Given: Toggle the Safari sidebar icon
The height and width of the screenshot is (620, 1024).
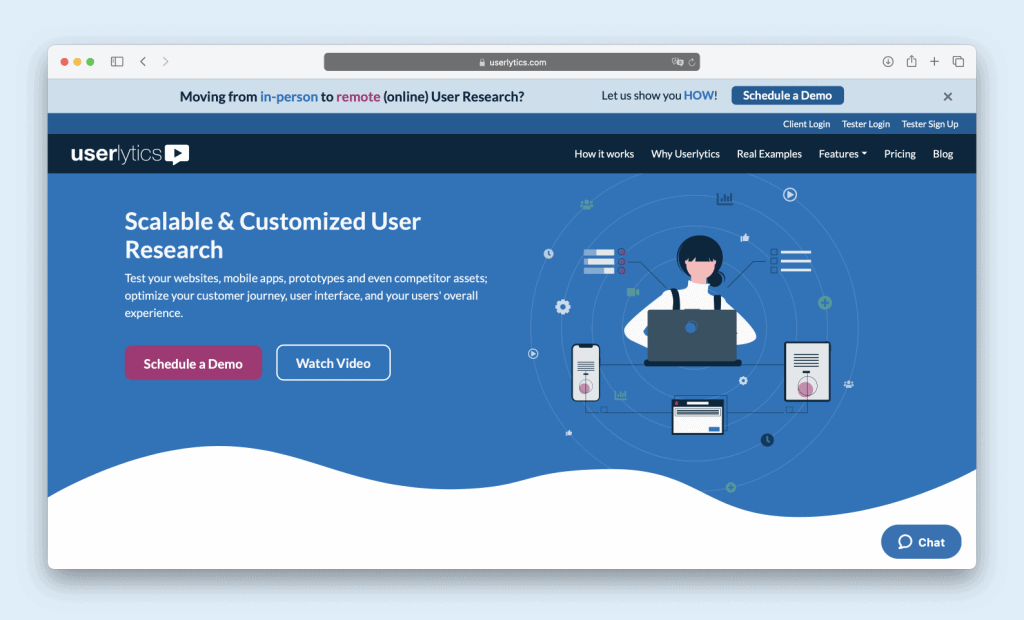Looking at the screenshot, I should pos(117,61).
